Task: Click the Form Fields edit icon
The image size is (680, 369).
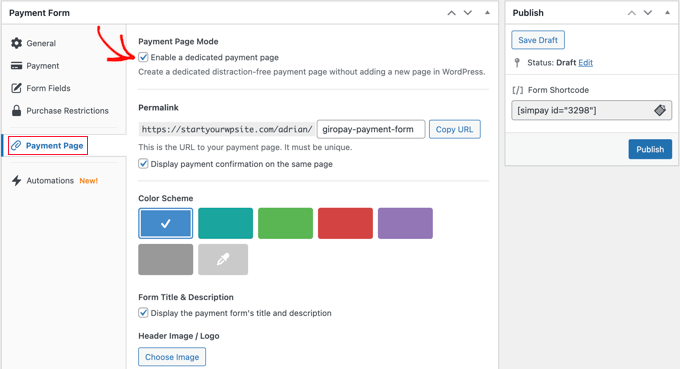Action: click(x=16, y=88)
